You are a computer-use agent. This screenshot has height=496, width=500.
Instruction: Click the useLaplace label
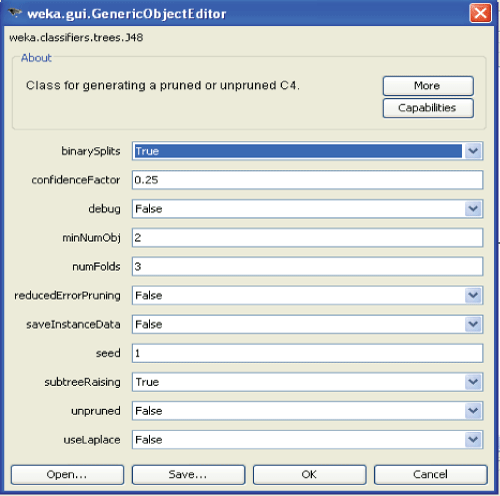92,440
